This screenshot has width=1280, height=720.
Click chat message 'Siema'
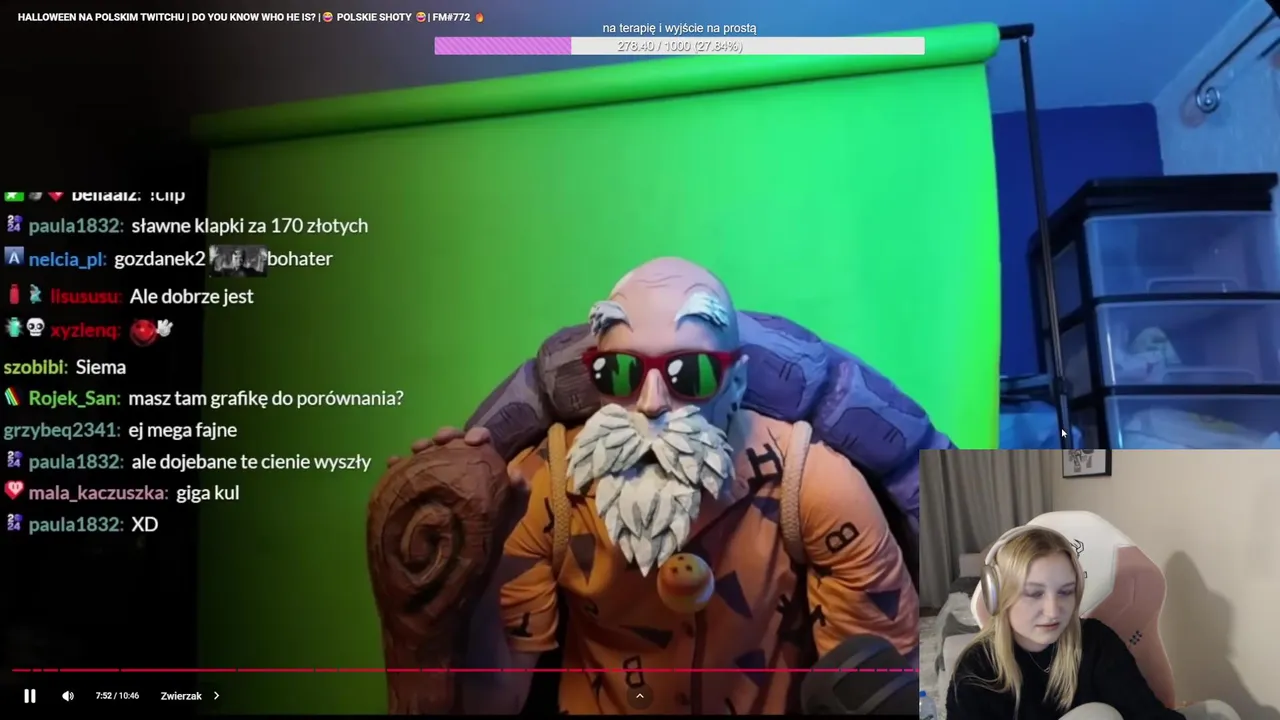point(100,367)
